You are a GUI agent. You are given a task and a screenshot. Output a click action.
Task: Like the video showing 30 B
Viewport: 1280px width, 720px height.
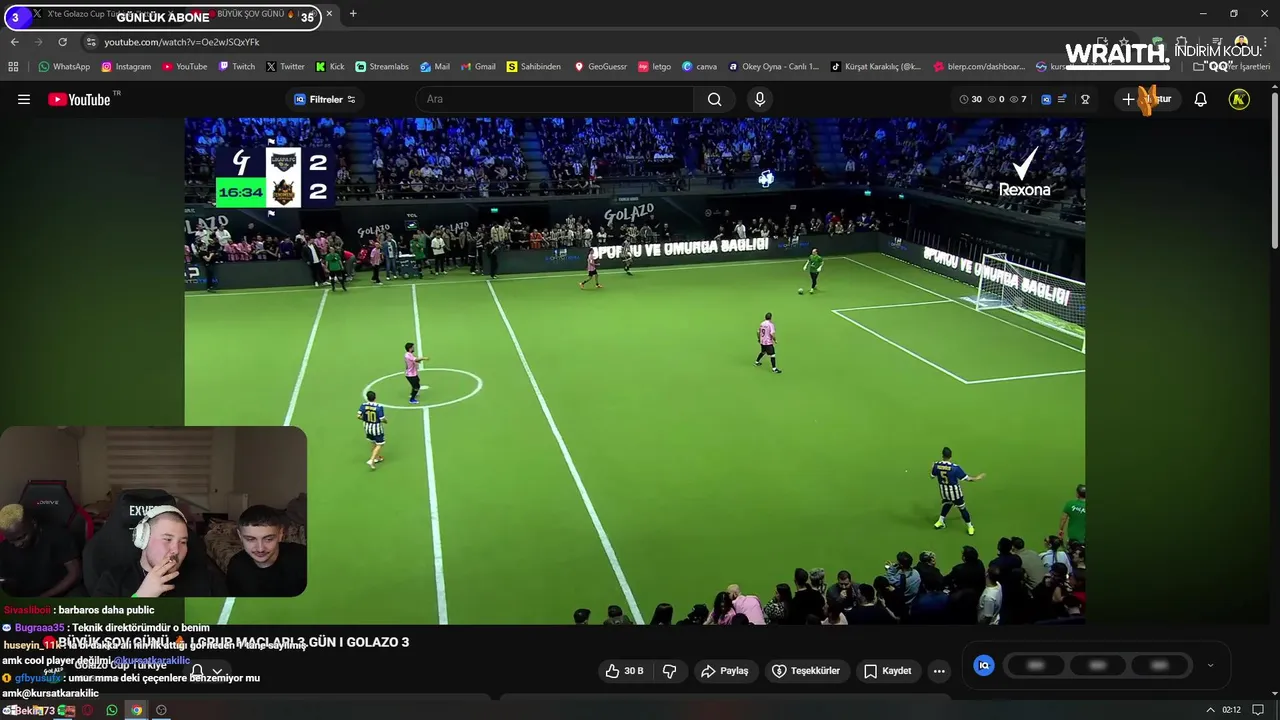click(x=624, y=671)
